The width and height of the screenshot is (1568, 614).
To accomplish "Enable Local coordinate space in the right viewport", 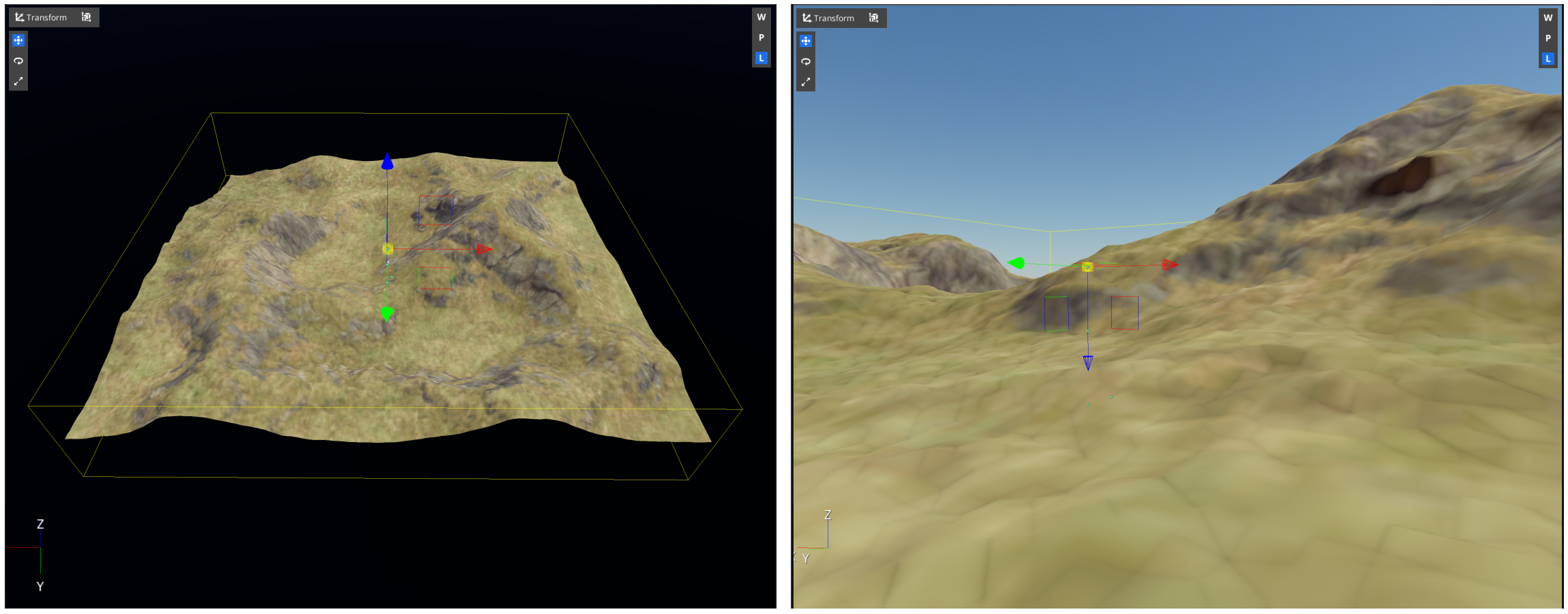I will 1548,58.
